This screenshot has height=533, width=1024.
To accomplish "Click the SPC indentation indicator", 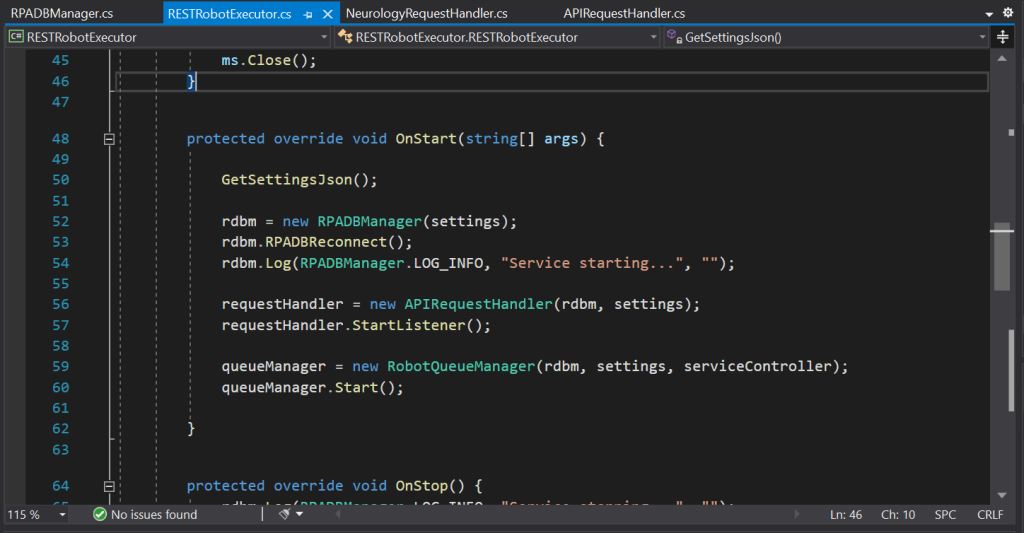I will coord(945,515).
